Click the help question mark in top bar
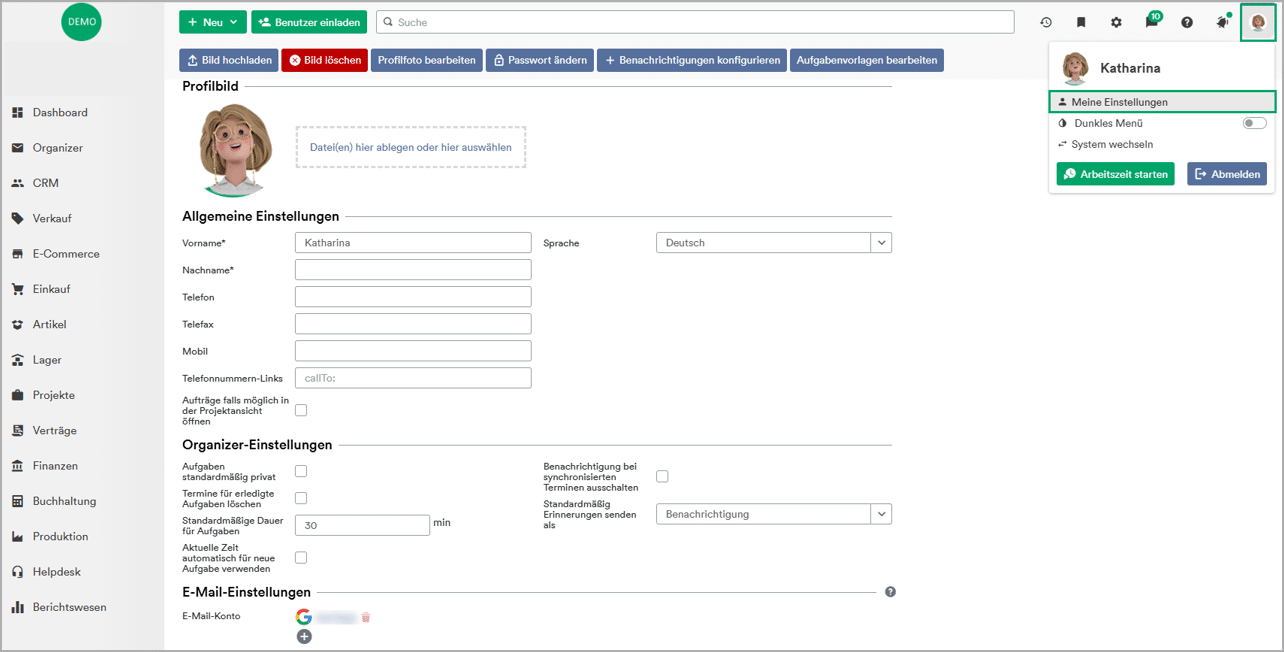Image resolution: width=1284 pixels, height=652 pixels. [x=1187, y=22]
